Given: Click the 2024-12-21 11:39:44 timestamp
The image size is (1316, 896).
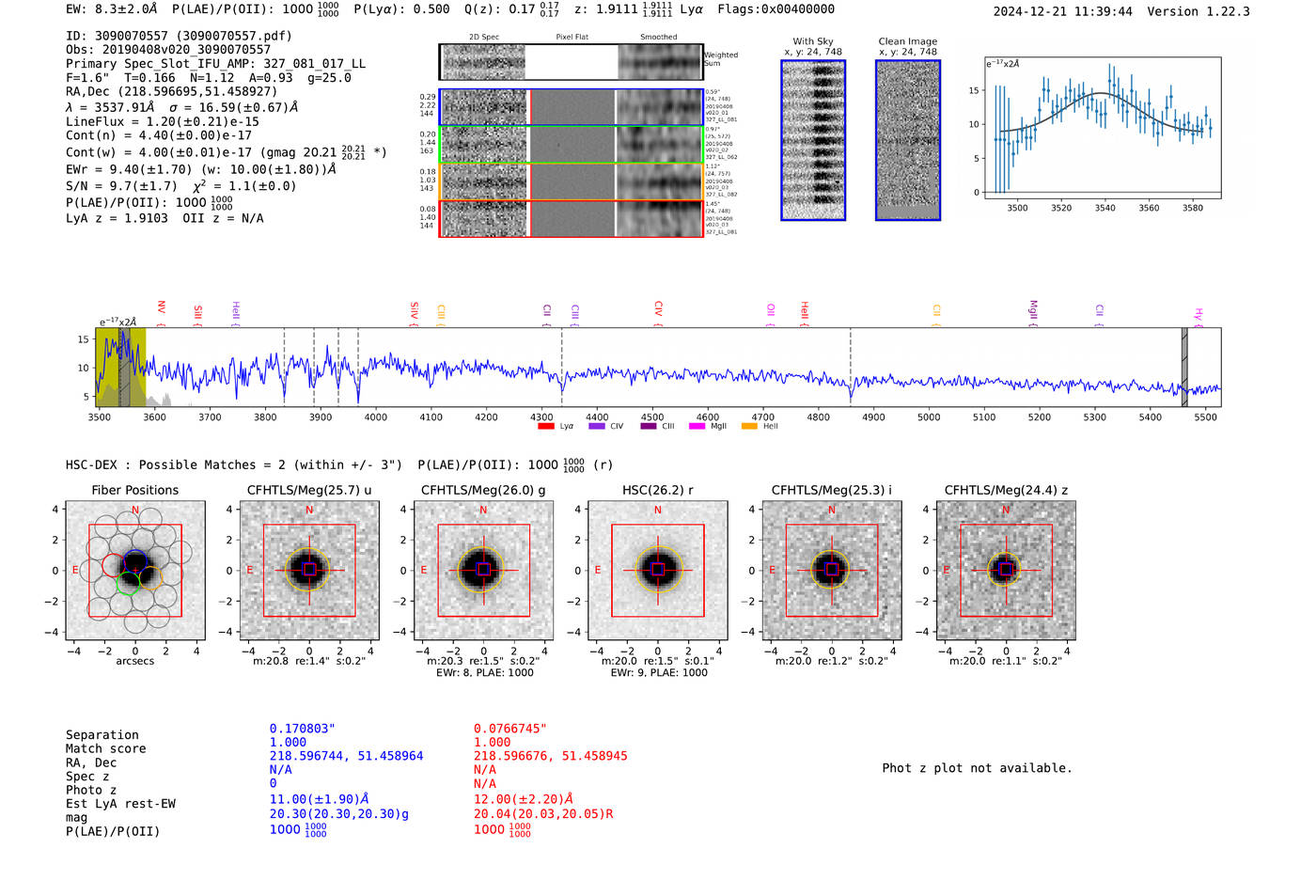Looking at the screenshot, I should [x=1063, y=11].
